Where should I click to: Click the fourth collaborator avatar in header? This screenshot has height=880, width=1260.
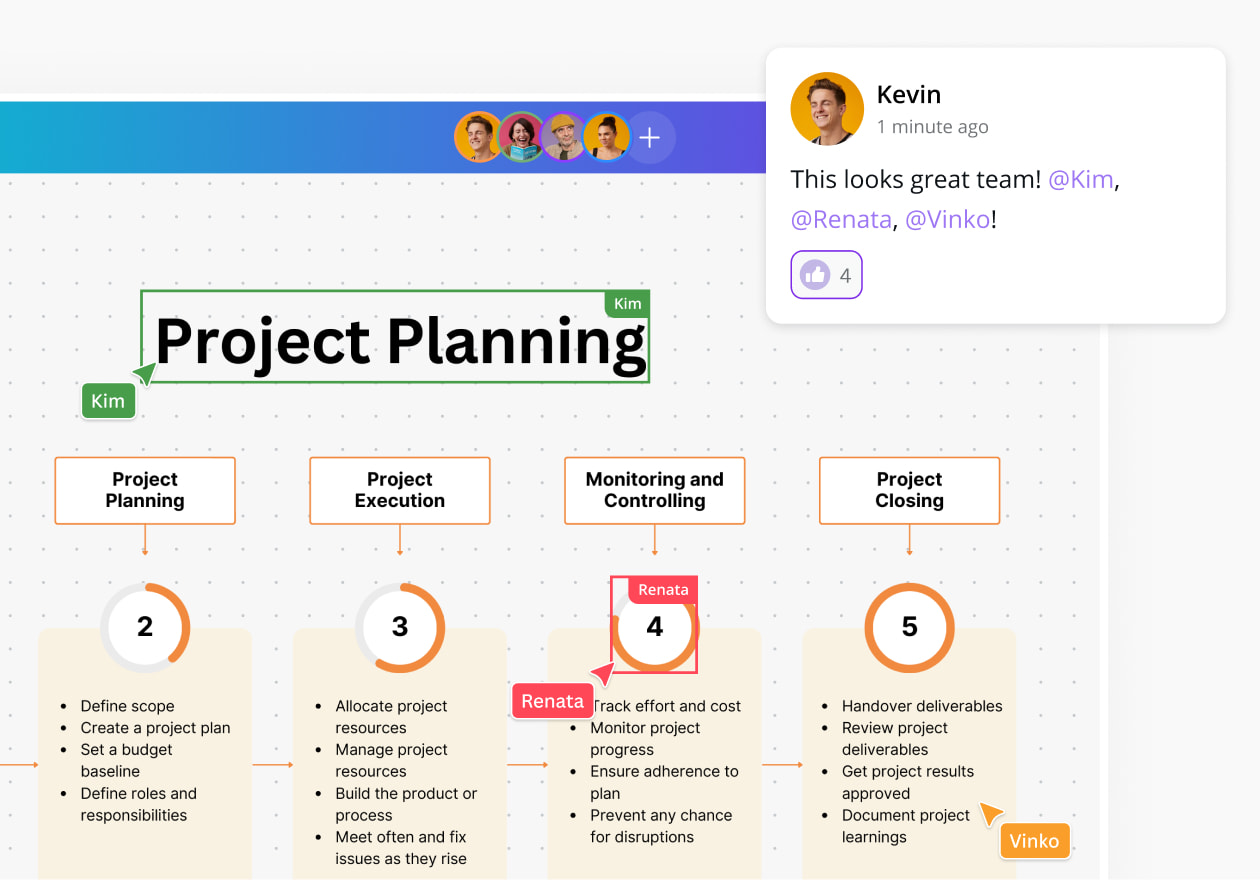[x=607, y=137]
